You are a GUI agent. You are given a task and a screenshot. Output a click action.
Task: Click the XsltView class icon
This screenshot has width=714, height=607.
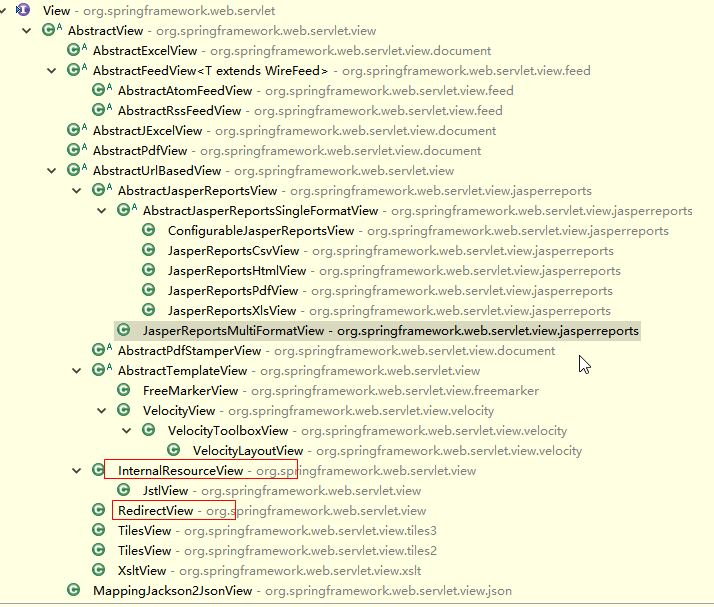(x=99, y=570)
